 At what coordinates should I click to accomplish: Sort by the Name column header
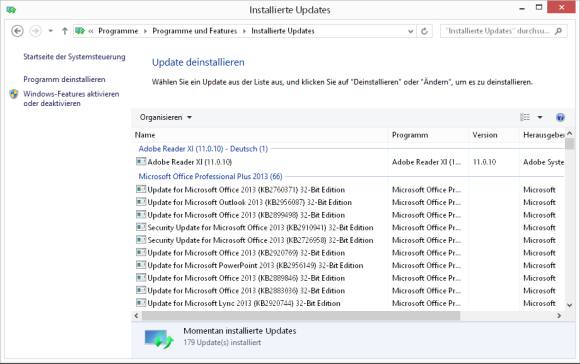(260, 135)
